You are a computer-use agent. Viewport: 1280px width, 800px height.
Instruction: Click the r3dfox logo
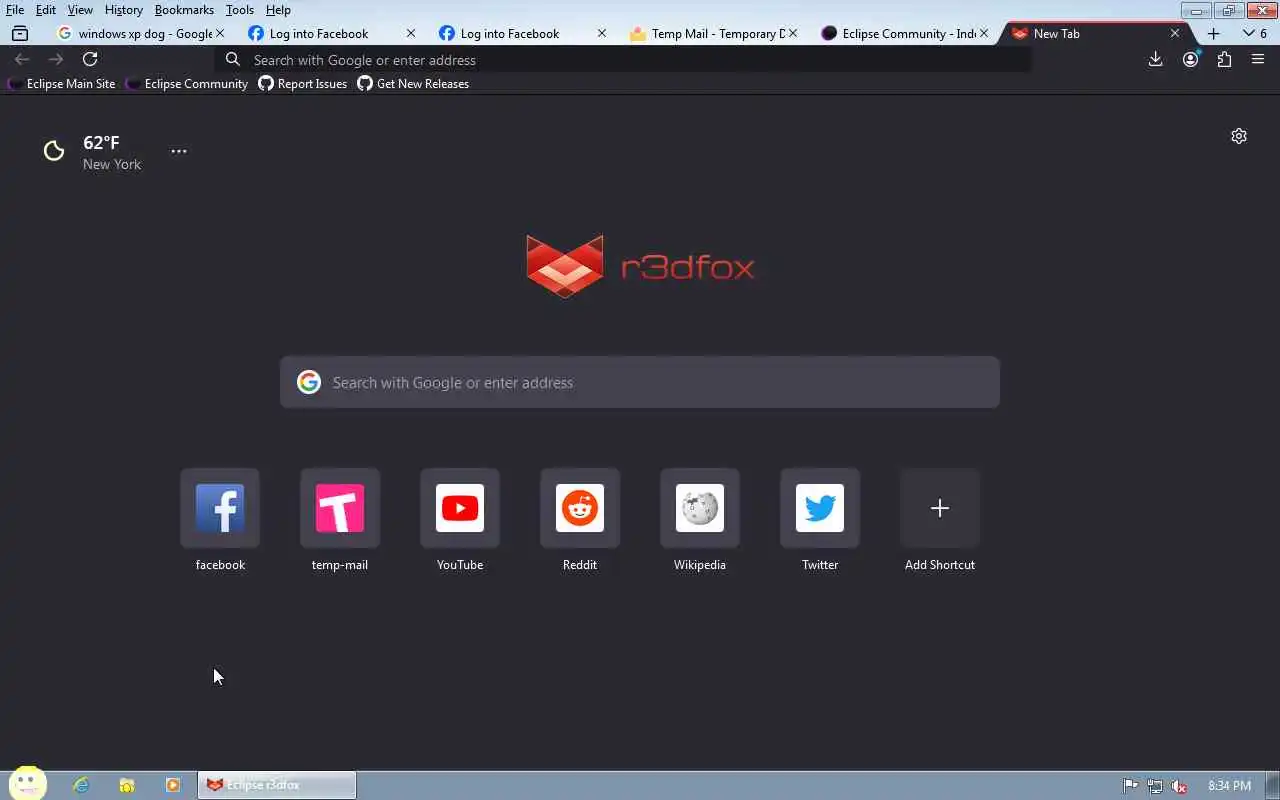pos(640,266)
